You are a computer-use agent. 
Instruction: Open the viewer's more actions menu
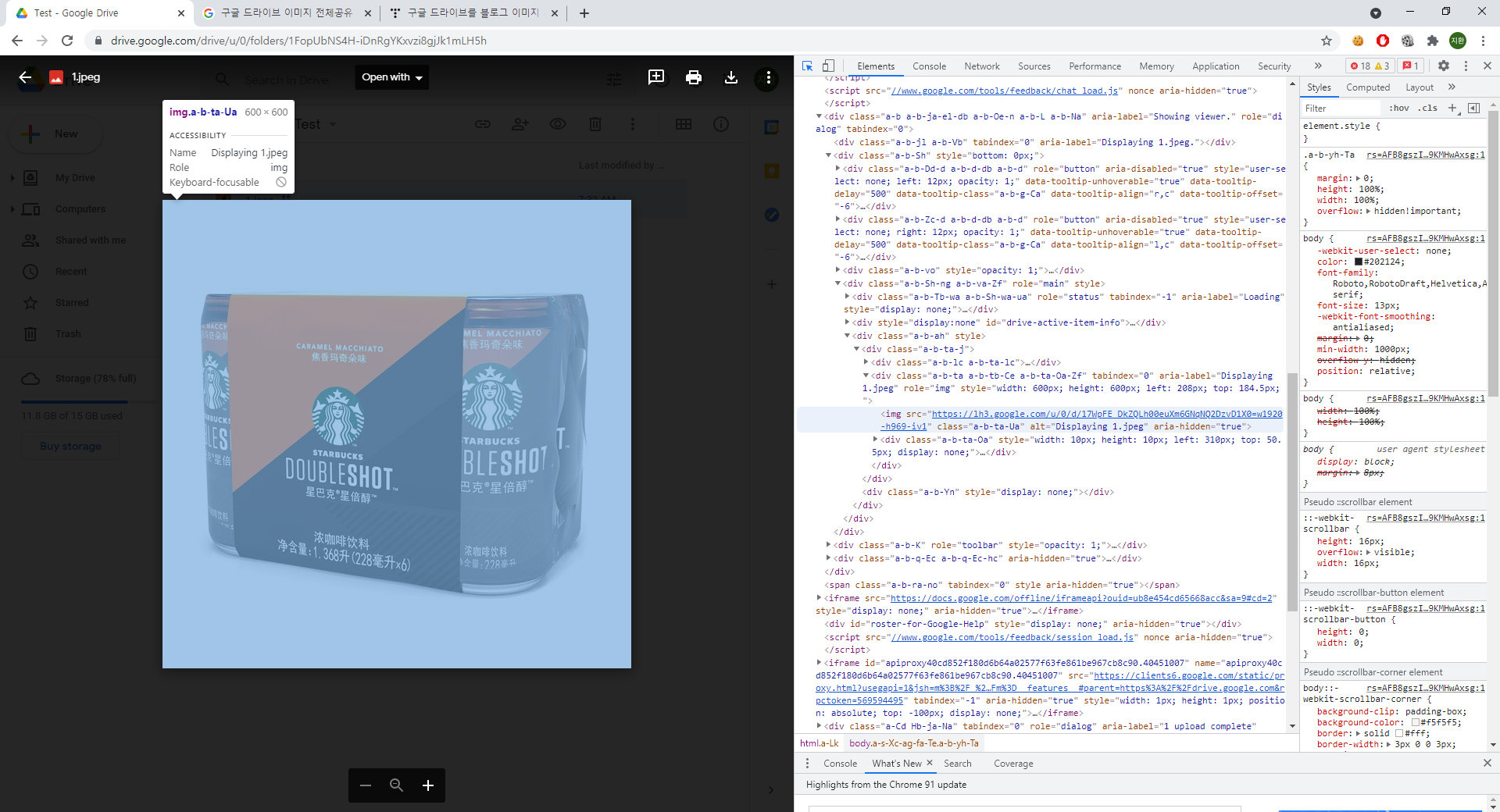click(769, 77)
